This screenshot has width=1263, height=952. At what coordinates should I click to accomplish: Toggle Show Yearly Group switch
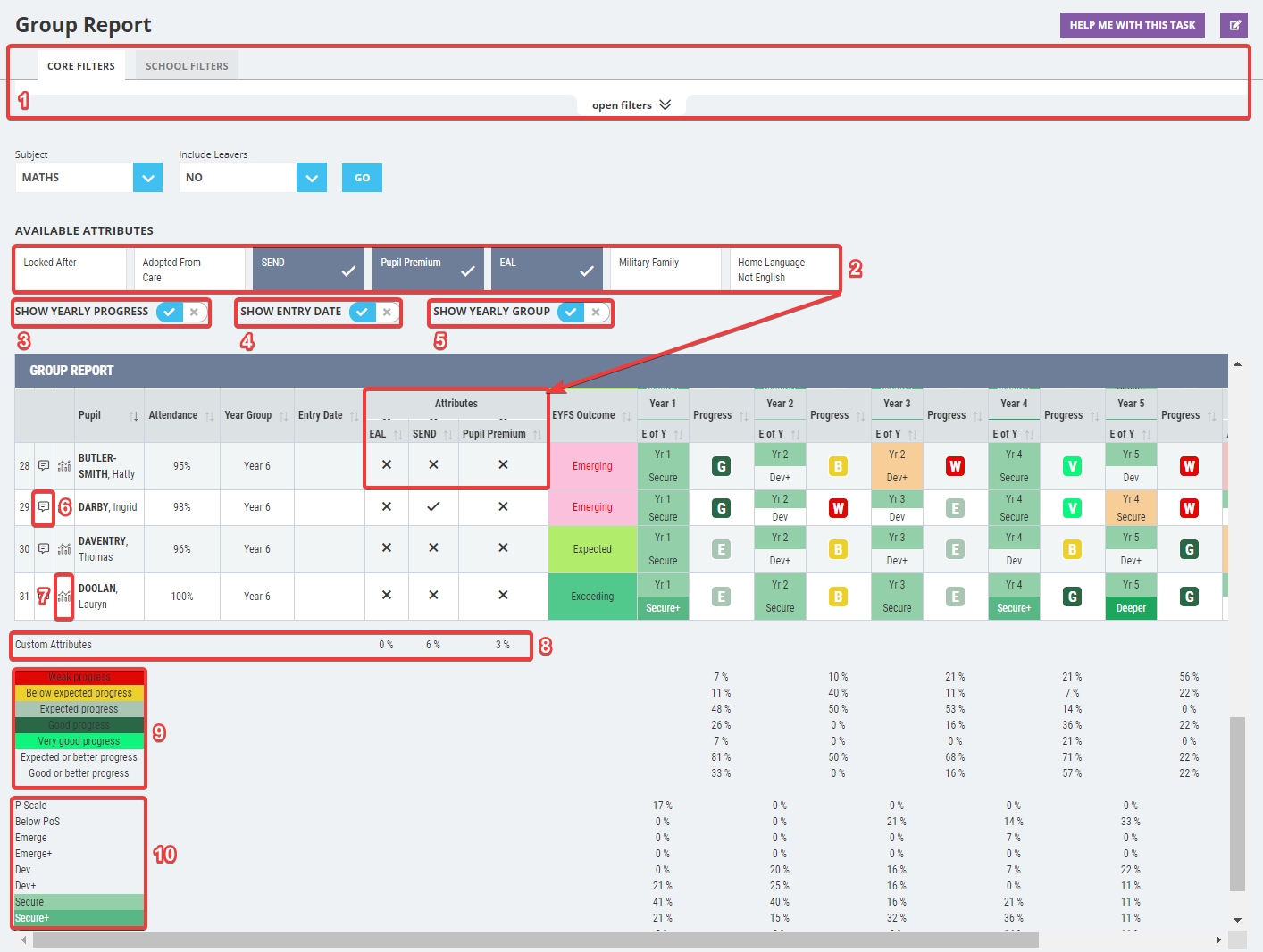pyautogui.click(x=584, y=313)
